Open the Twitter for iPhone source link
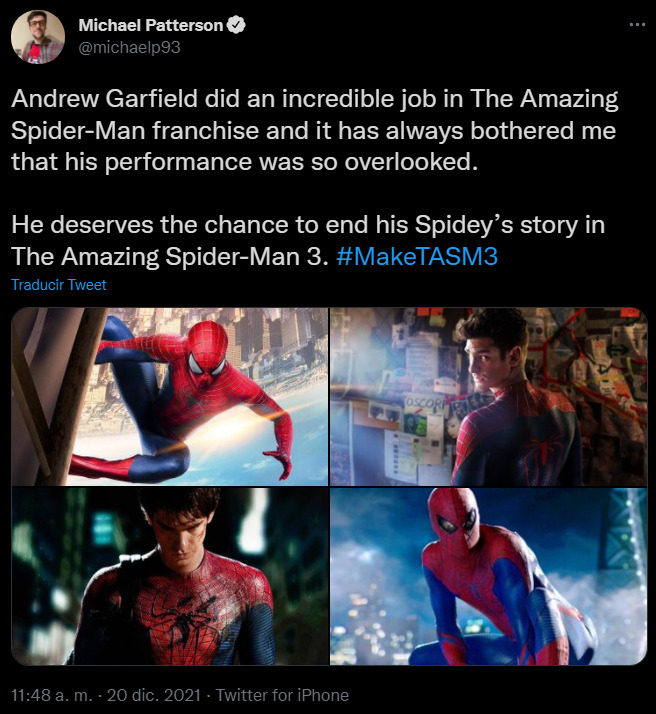The width and height of the screenshot is (656, 714). click(282, 695)
